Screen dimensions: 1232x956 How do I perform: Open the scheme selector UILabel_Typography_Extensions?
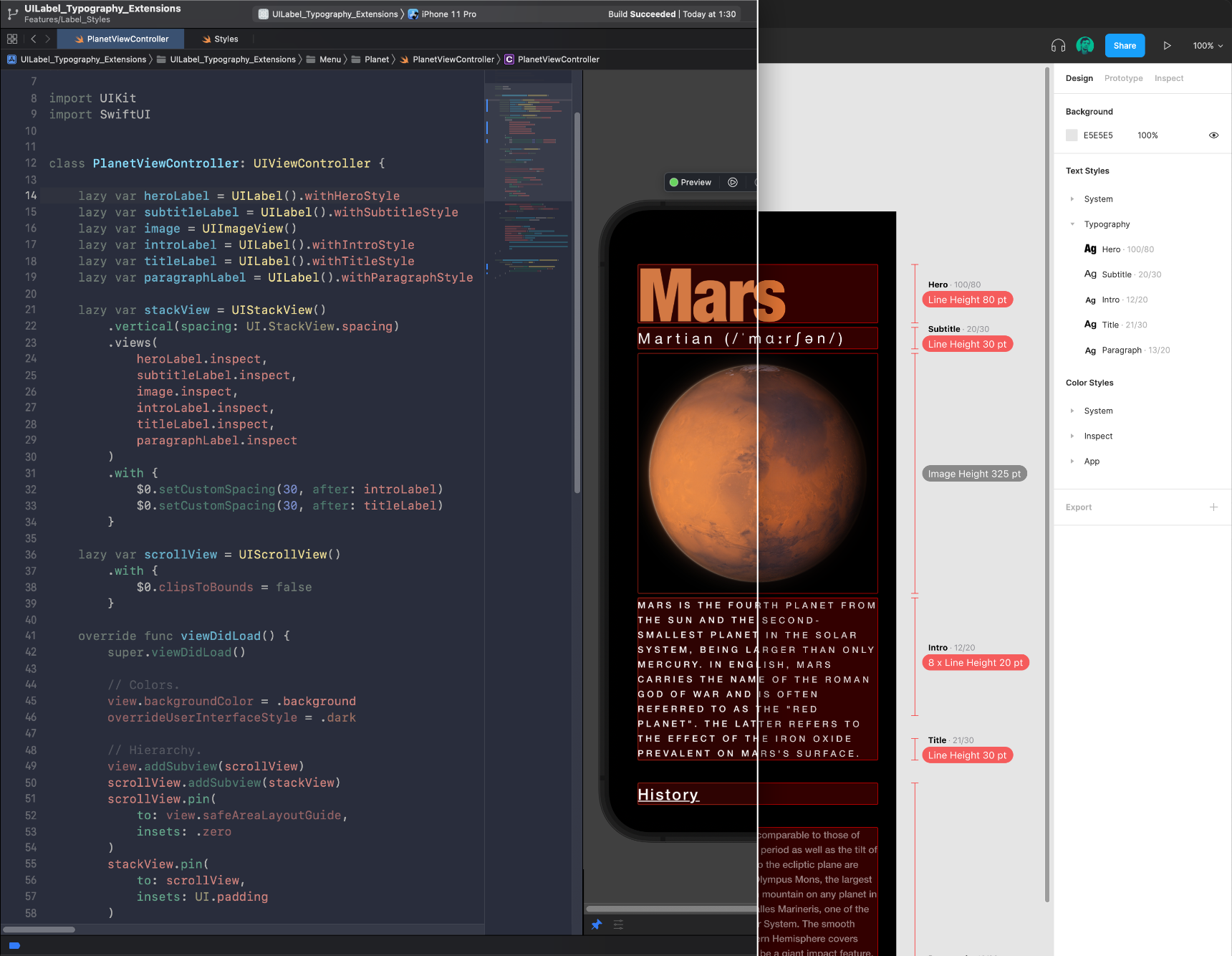[328, 14]
